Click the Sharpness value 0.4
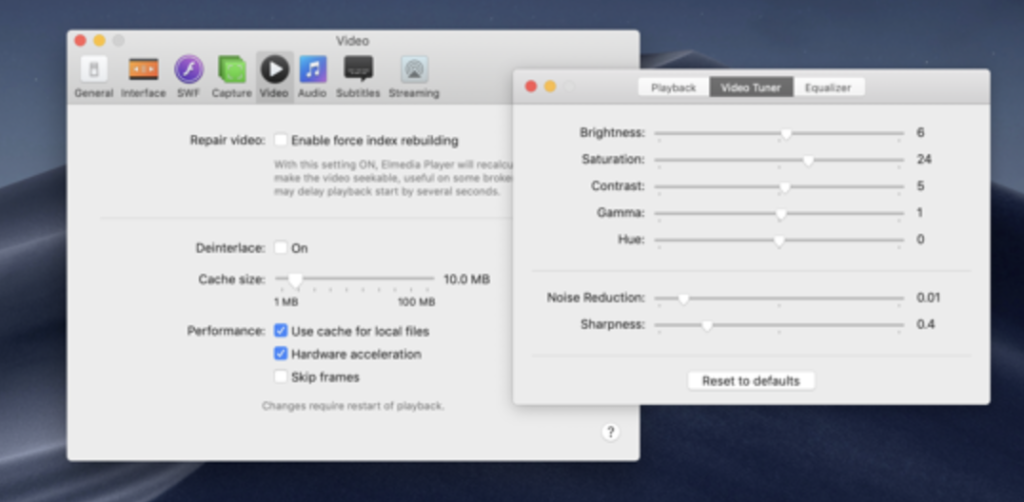This screenshot has width=1024, height=502. coord(925,324)
